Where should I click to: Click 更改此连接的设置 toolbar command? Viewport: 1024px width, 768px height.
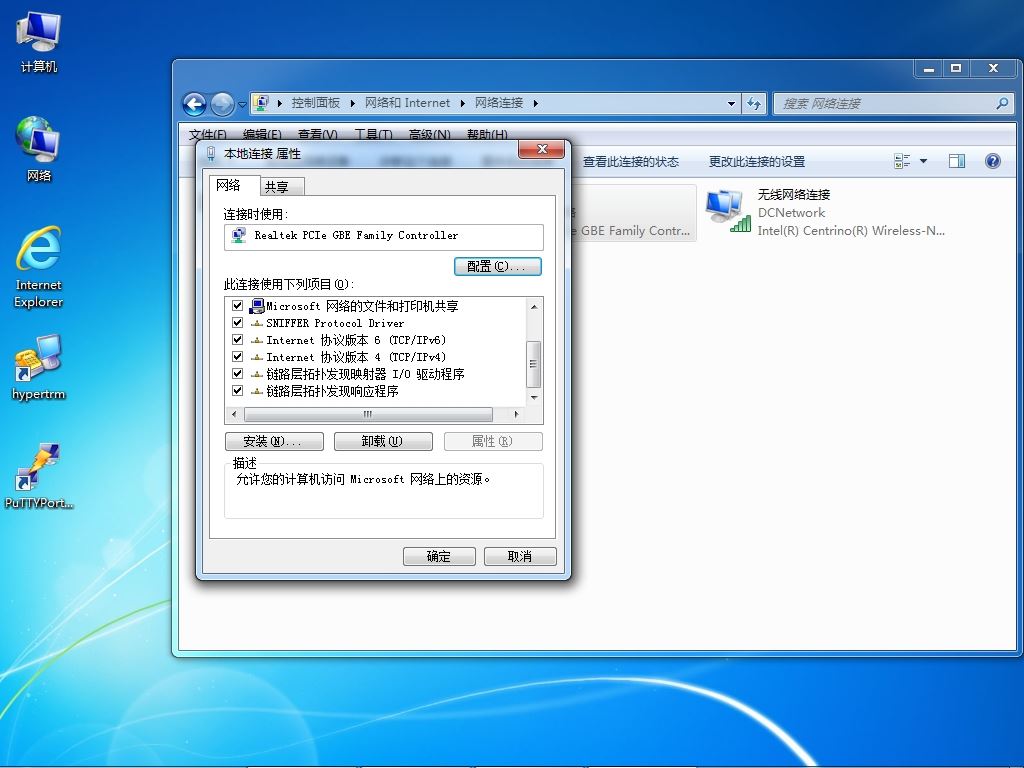757,161
